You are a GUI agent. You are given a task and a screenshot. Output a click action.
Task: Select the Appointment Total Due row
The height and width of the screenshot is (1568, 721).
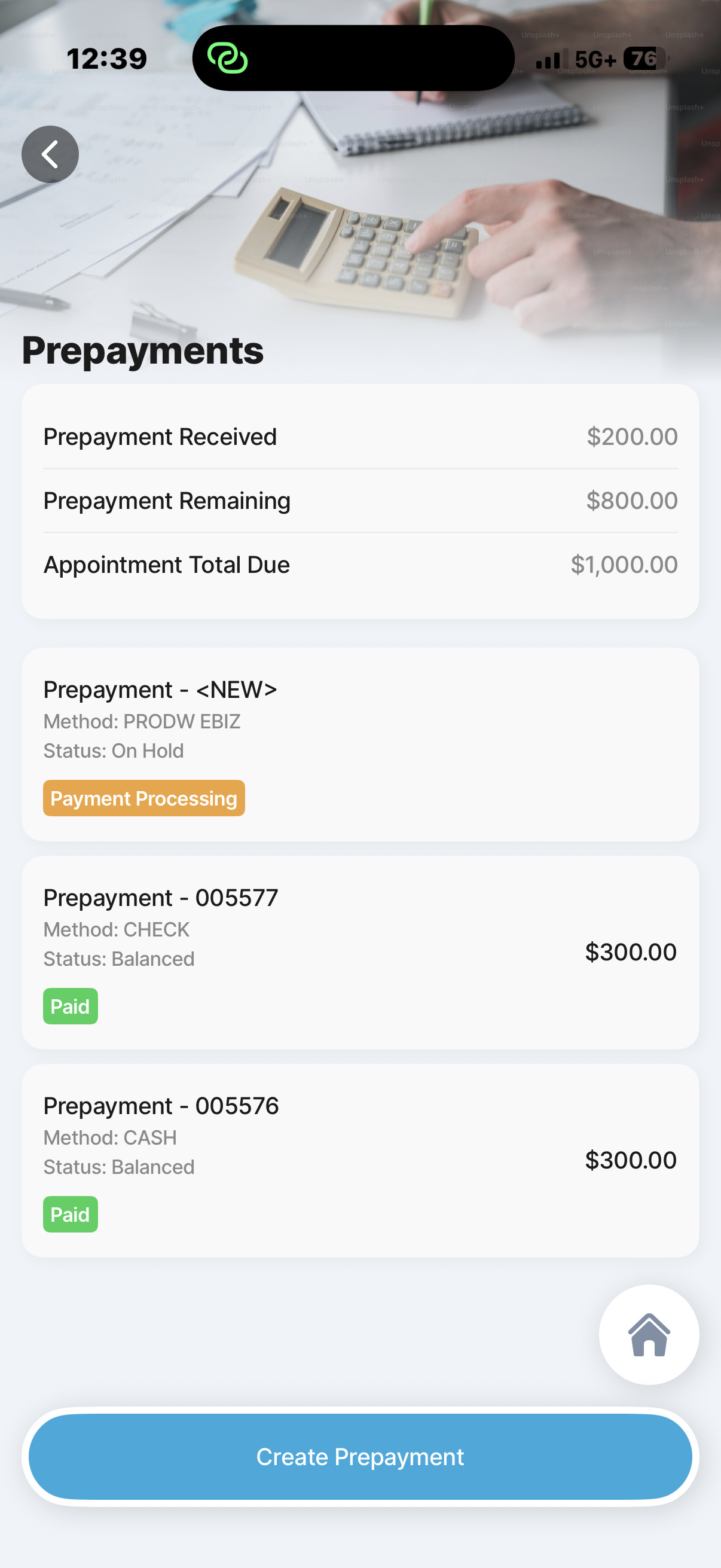coord(360,565)
